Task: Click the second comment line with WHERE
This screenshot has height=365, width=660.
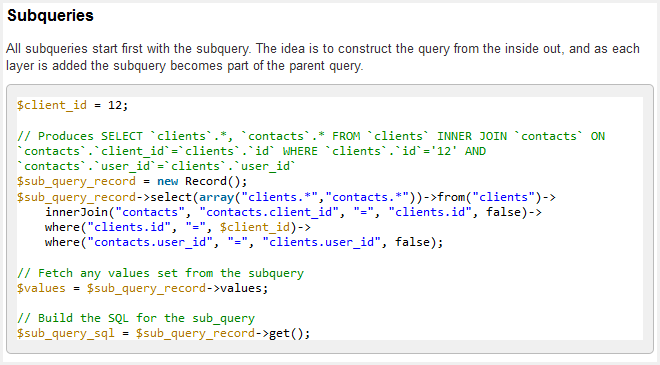Action: click(x=251, y=151)
